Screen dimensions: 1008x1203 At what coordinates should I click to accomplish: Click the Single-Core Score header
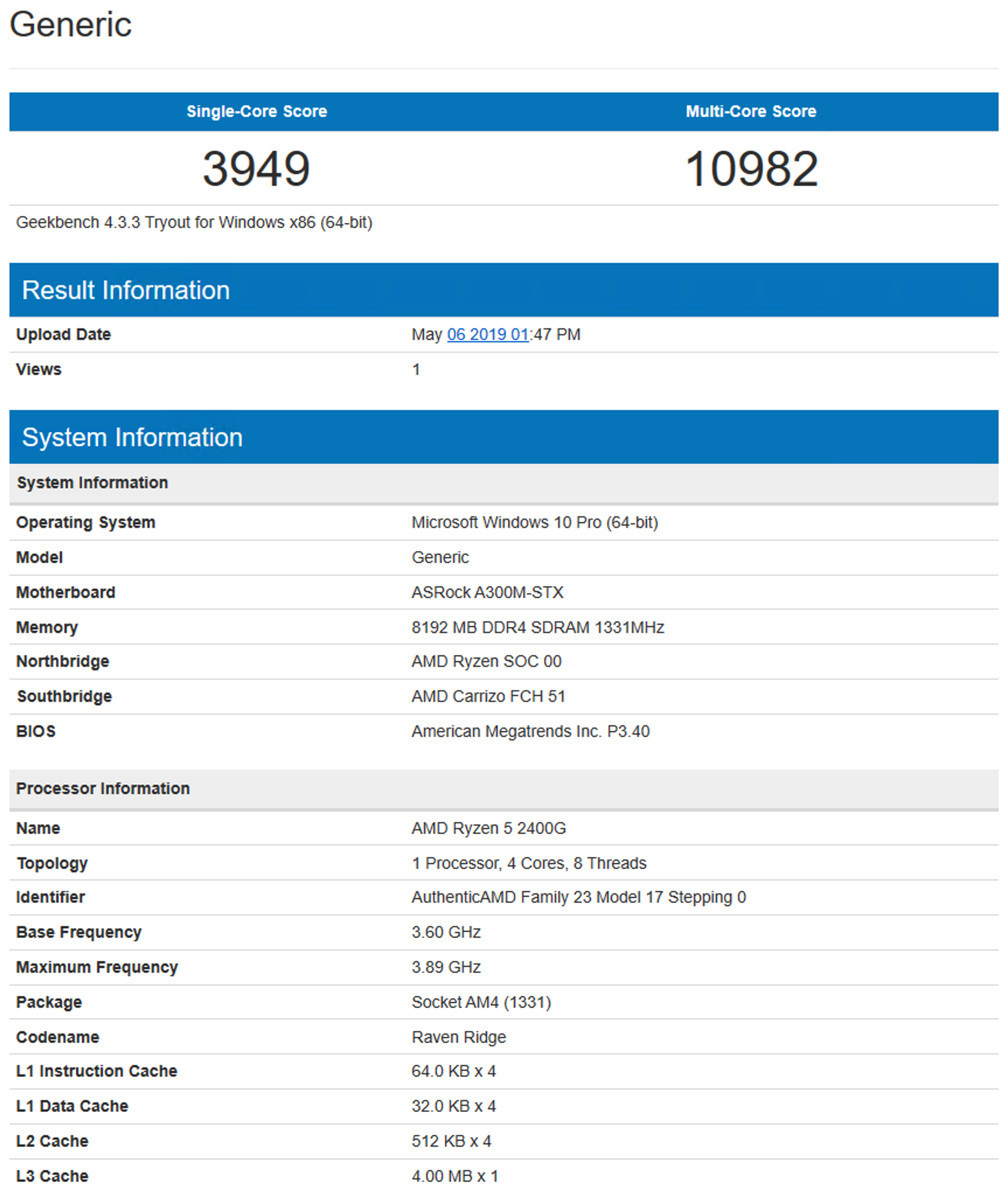256,112
